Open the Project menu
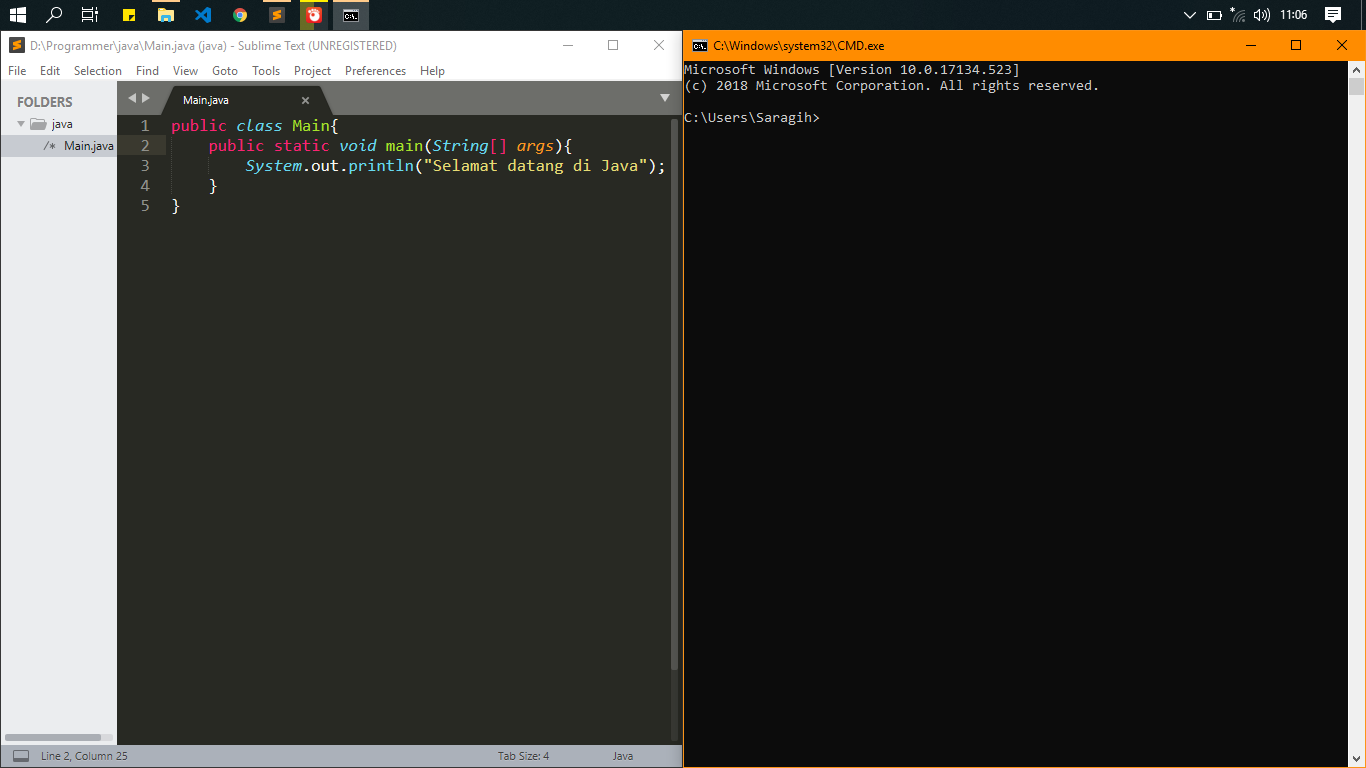 click(312, 71)
